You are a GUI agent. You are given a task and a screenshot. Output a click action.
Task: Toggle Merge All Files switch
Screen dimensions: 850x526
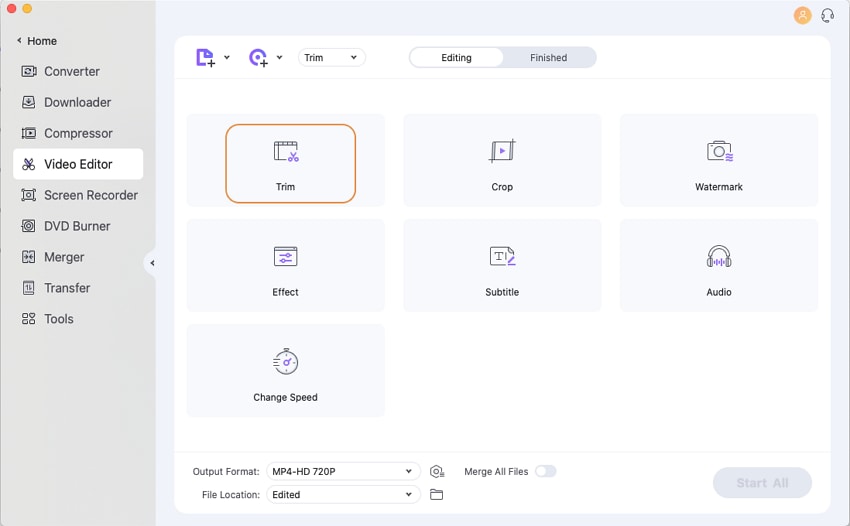(x=545, y=471)
